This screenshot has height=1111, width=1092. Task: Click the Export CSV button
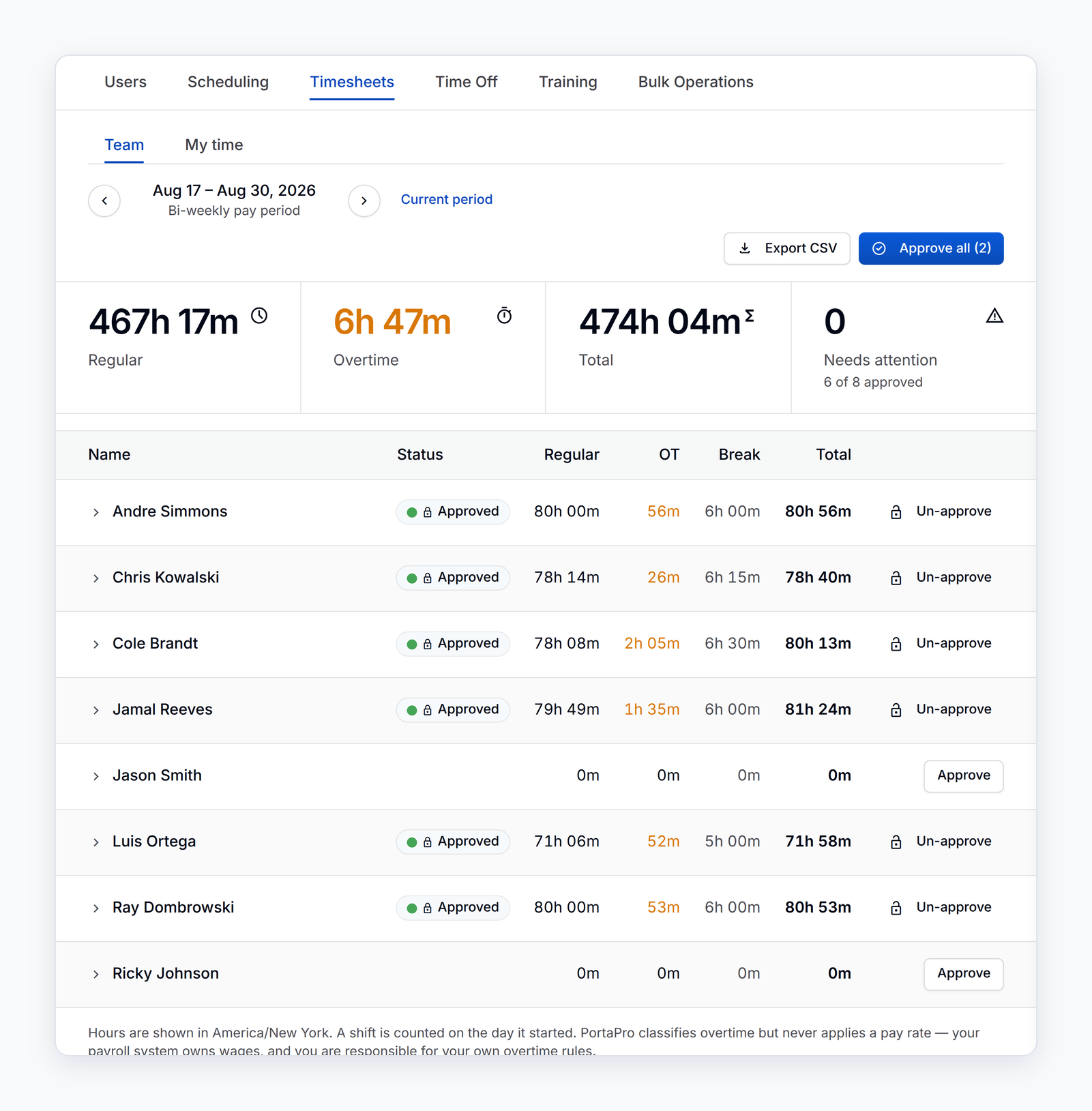click(786, 248)
